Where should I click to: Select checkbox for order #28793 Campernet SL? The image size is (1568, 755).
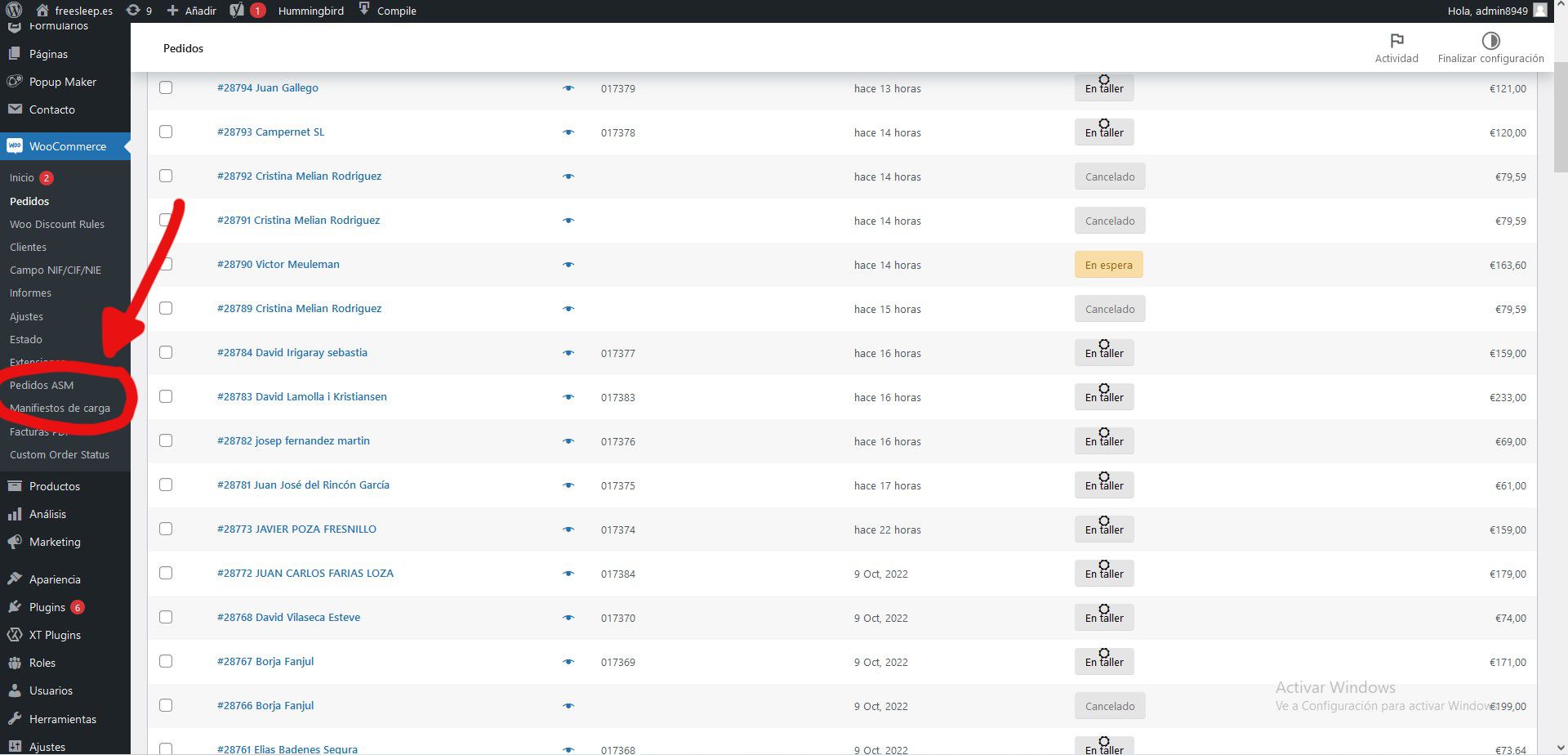[166, 132]
